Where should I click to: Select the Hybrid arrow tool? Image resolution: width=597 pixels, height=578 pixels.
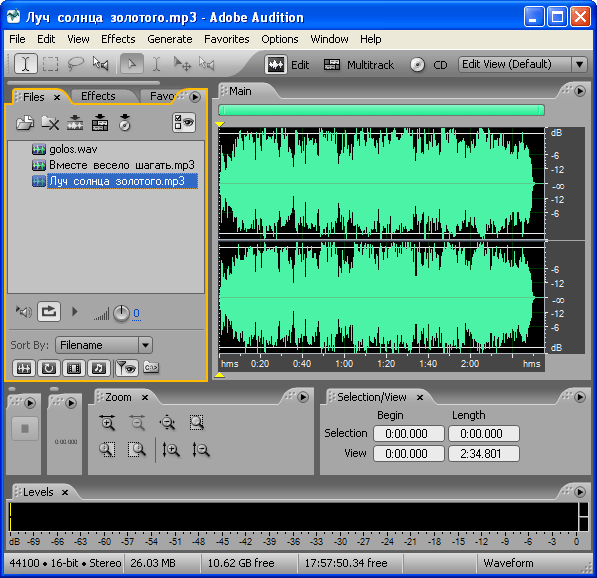[132, 64]
